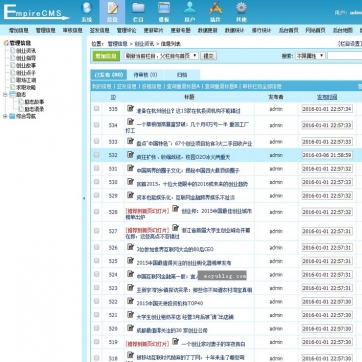Tick the checkbox for ID 519
Screen dimensions: 362x362
[x=97, y=341]
